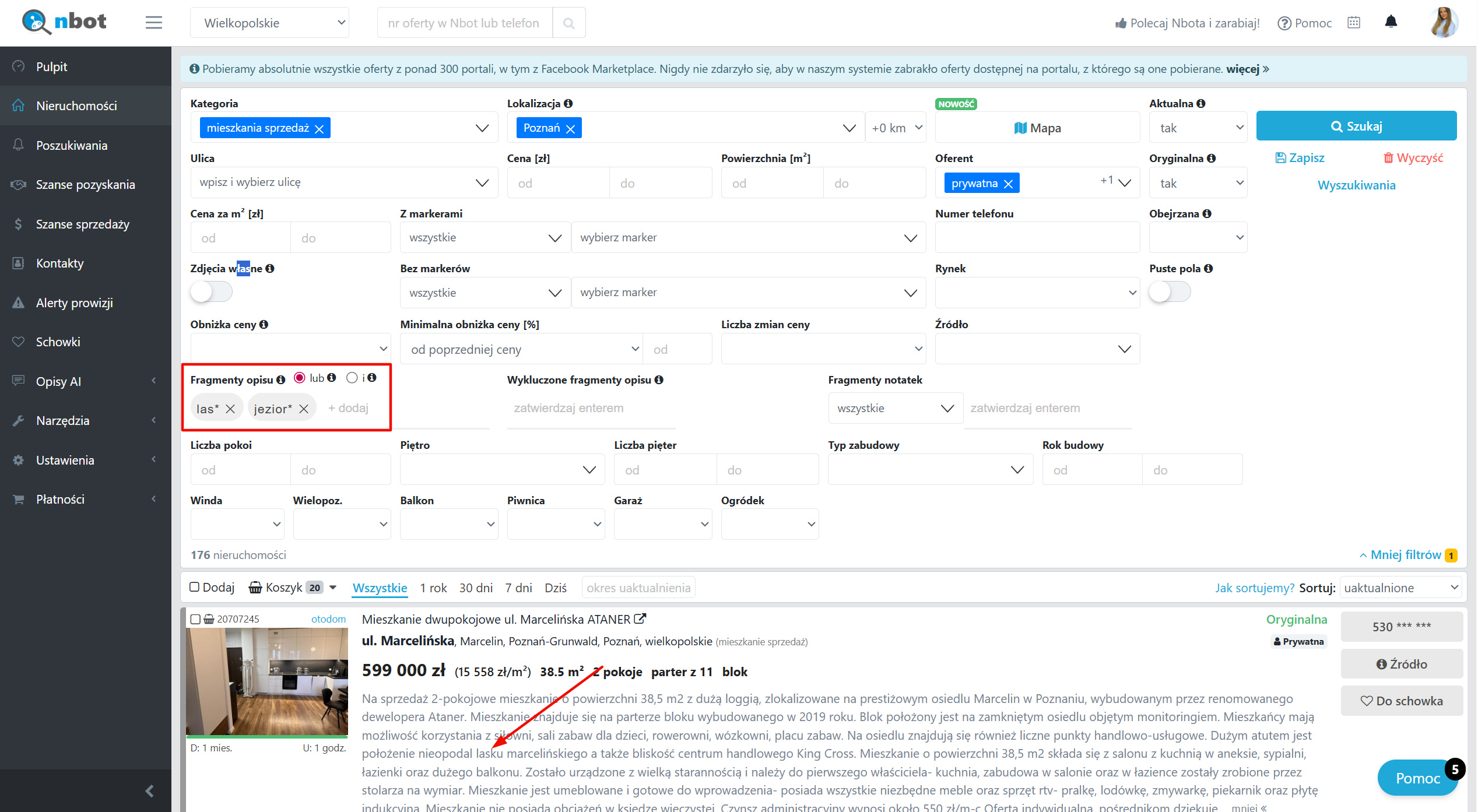
Task: Open the notifications bell
Action: 1391,22
